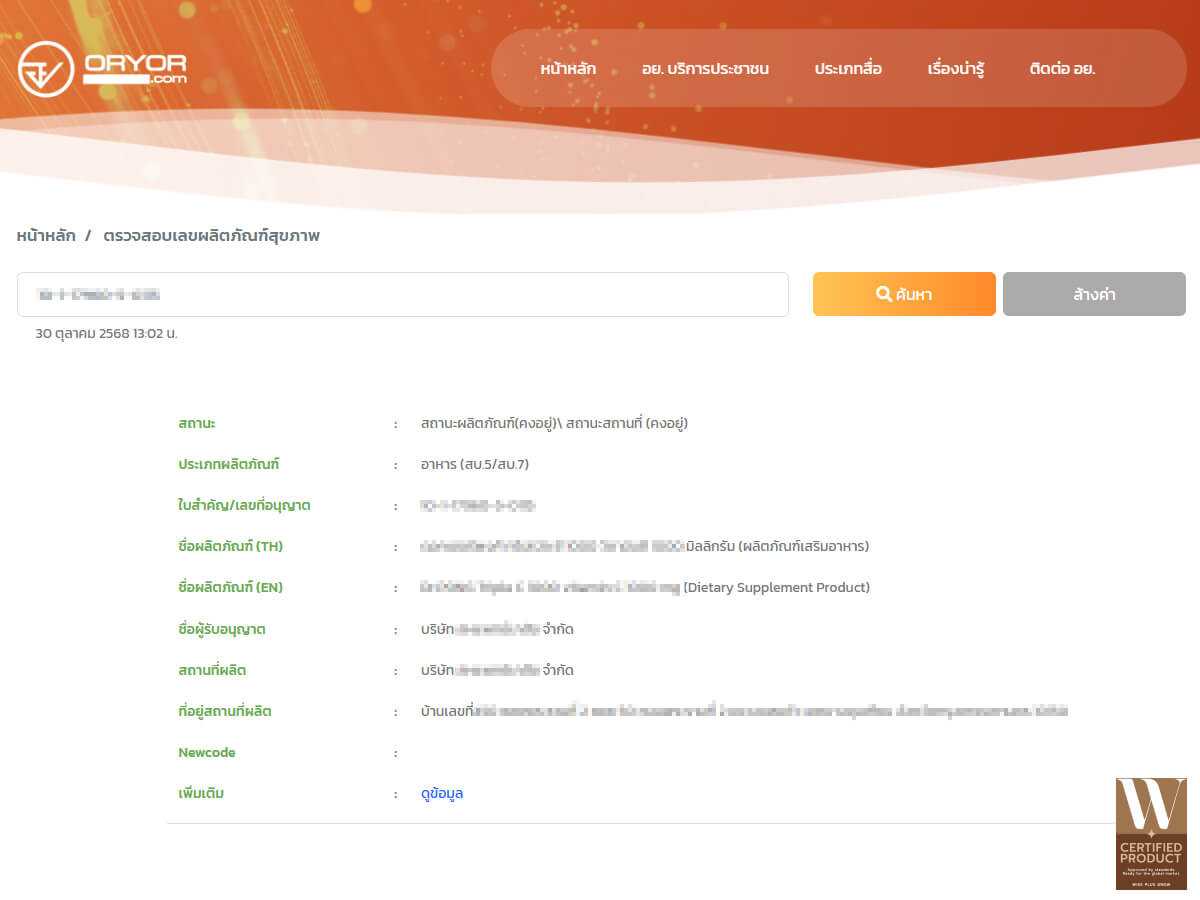
Task: Click the ตรวจสอบเลขผลิตภัณฑ์สุขภาพ breadcrumb
Action: pos(211,236)
